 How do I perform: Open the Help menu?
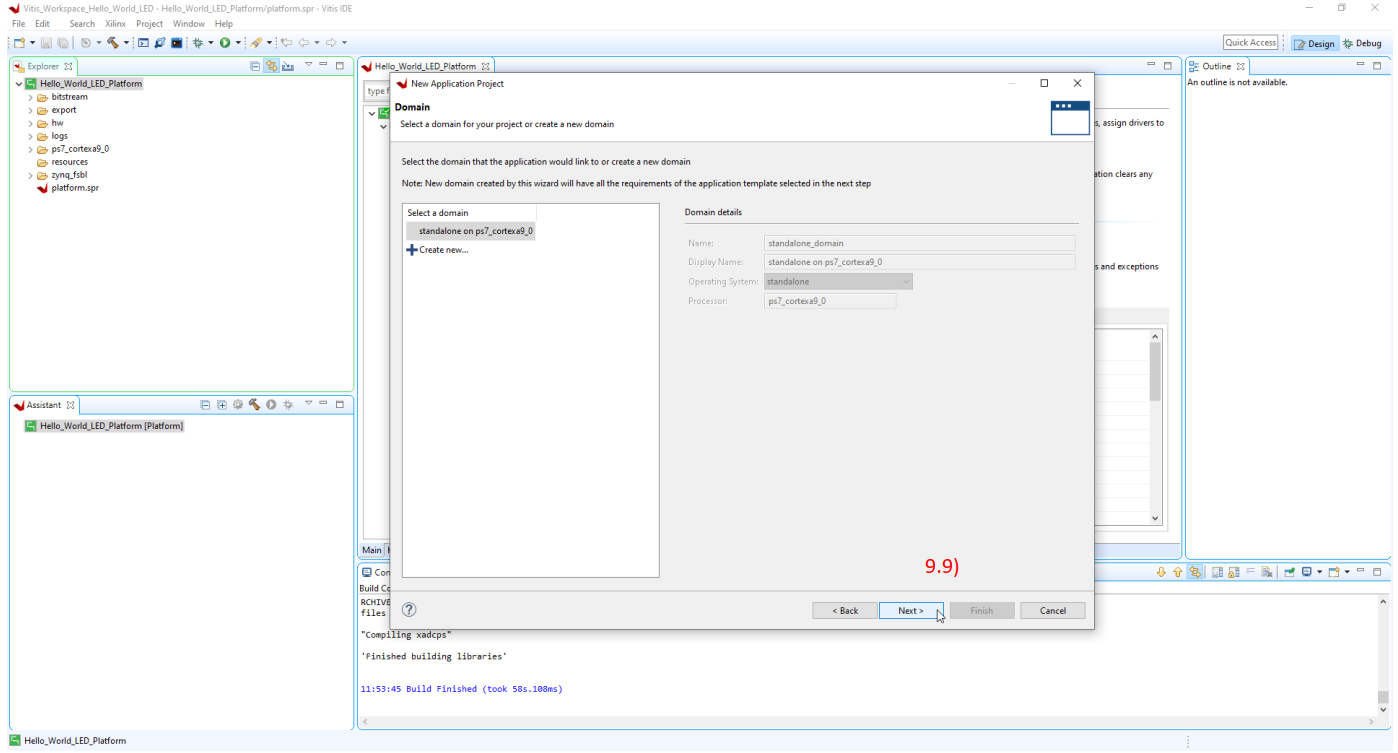click(x=223, y=24)
